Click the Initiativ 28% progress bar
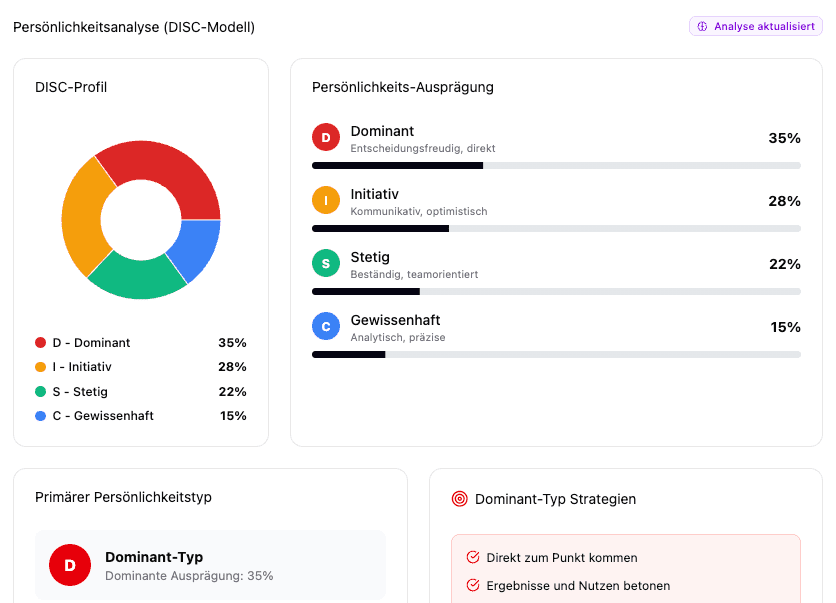The height and width of the screenshot is (603, 836). click(x=556, y=229)
